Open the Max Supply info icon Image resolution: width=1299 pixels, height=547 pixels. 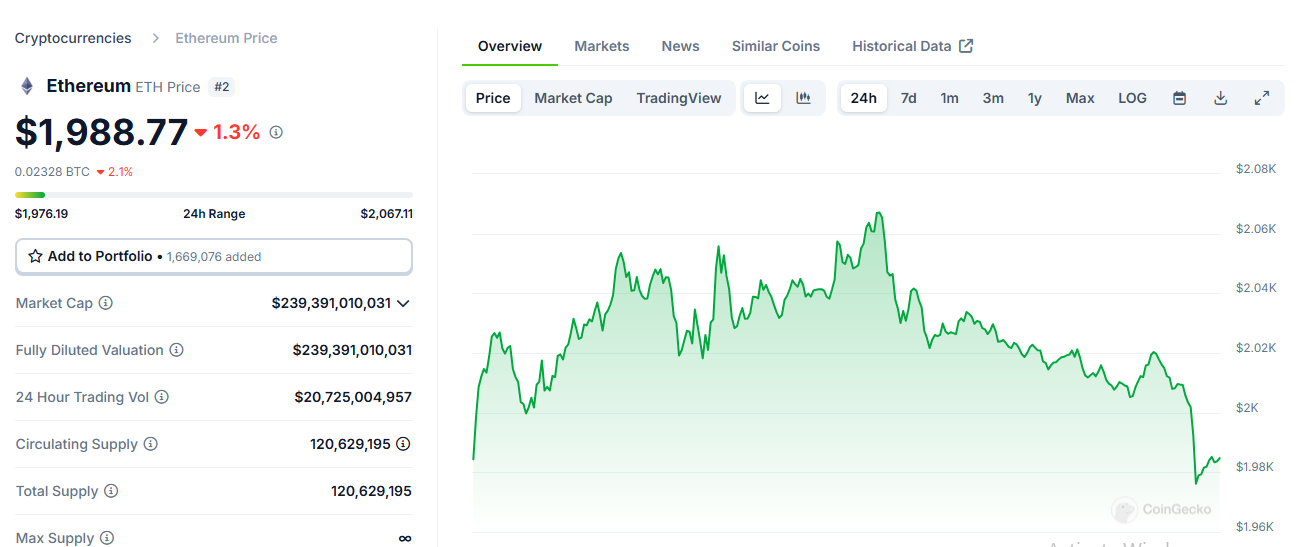(x=106, y=538)
